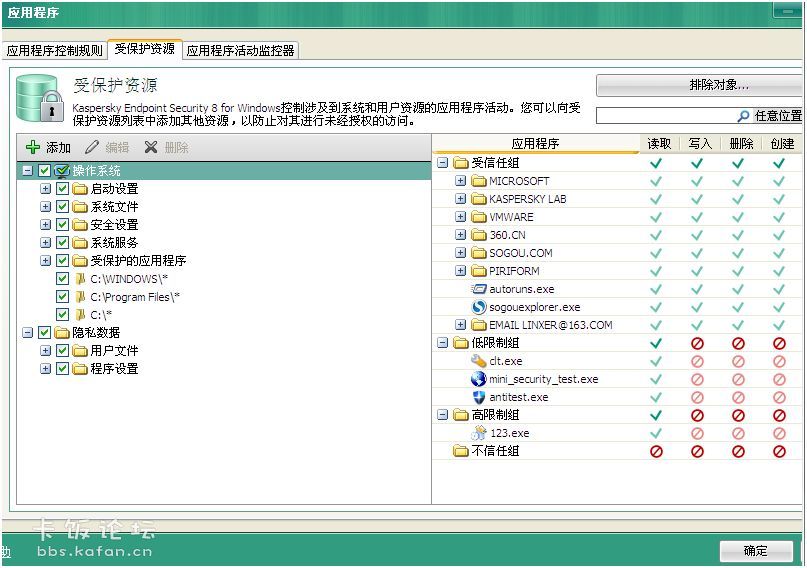Click the mini_security_test.exe globe icon

pyautogui.click(x=479, y=379)
